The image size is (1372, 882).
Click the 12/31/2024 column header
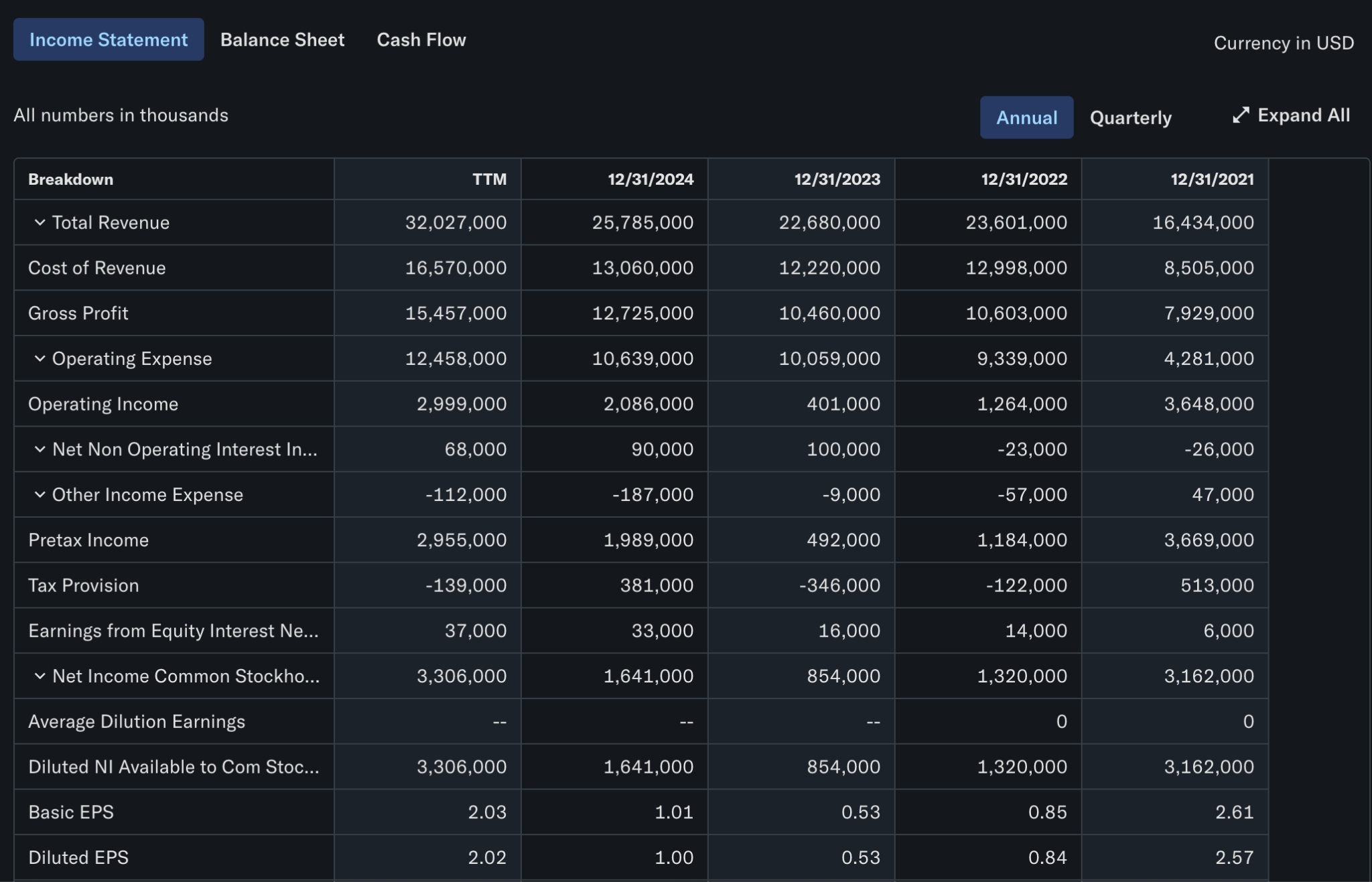pyautogui.click(x=650, y=179)
